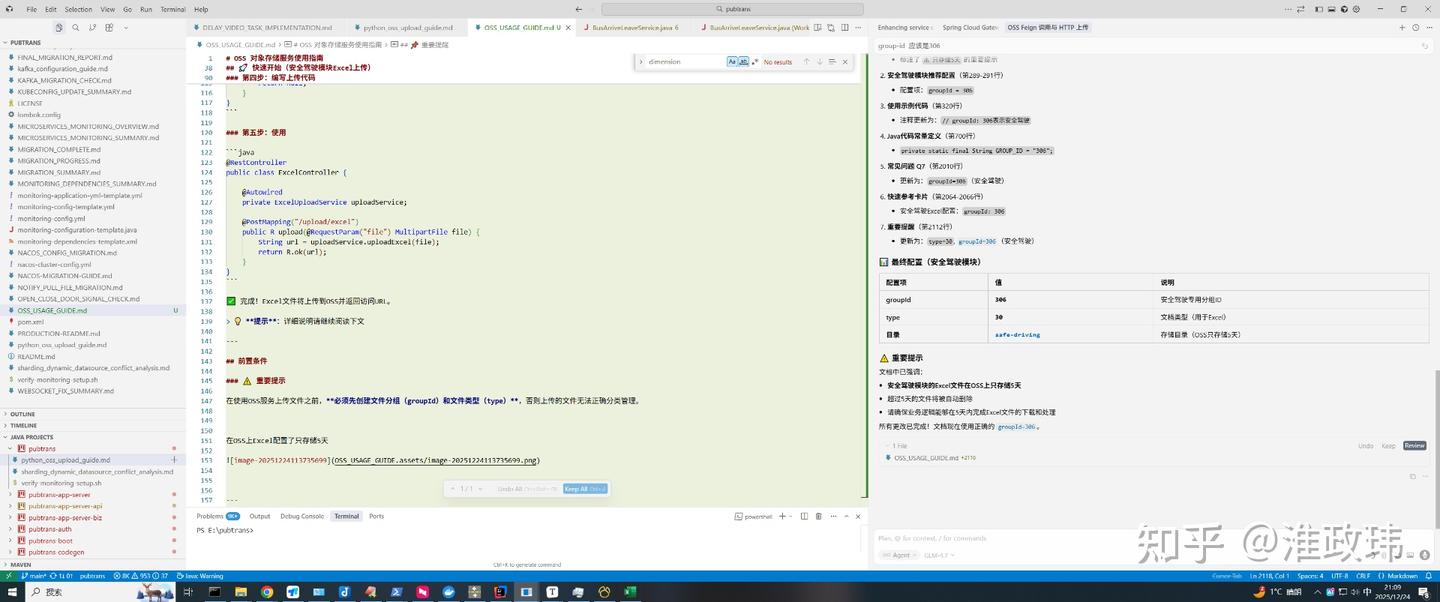Click the notifications bell in status bar
The image size is (1440, 602).
tap(1429, 575)
